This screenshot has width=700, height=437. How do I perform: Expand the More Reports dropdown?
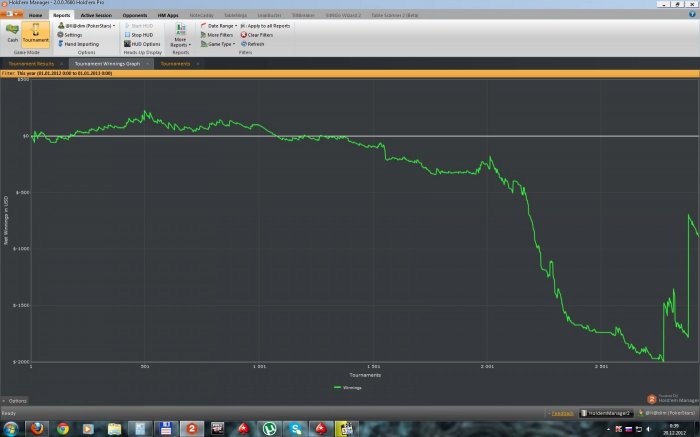click(x=180, y=35)
